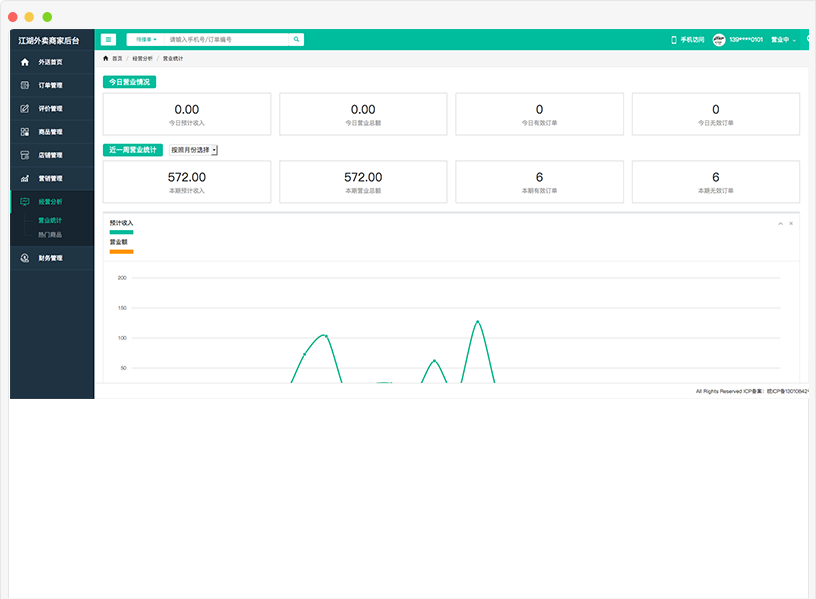Click the 近一周营业统计 label button
This screenshot has width=816, height=599.
coord(133,150)
